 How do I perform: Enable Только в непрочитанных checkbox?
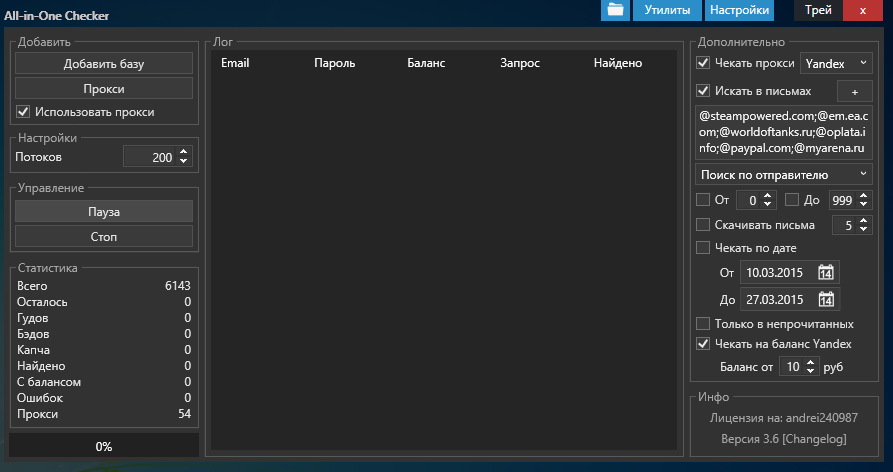703,323
